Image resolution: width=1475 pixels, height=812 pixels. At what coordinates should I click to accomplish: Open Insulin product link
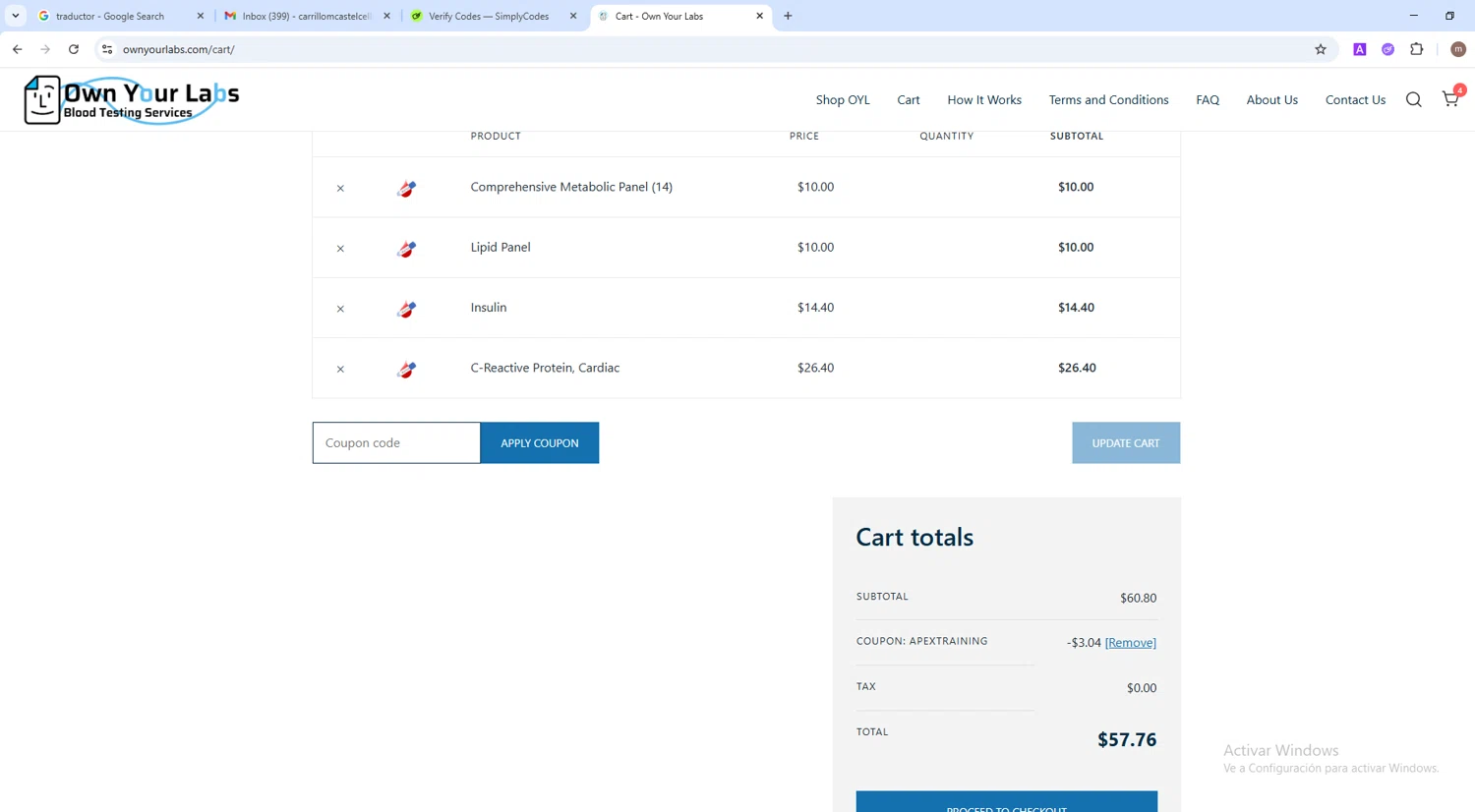pyautogui.click(x=489, y=308)
